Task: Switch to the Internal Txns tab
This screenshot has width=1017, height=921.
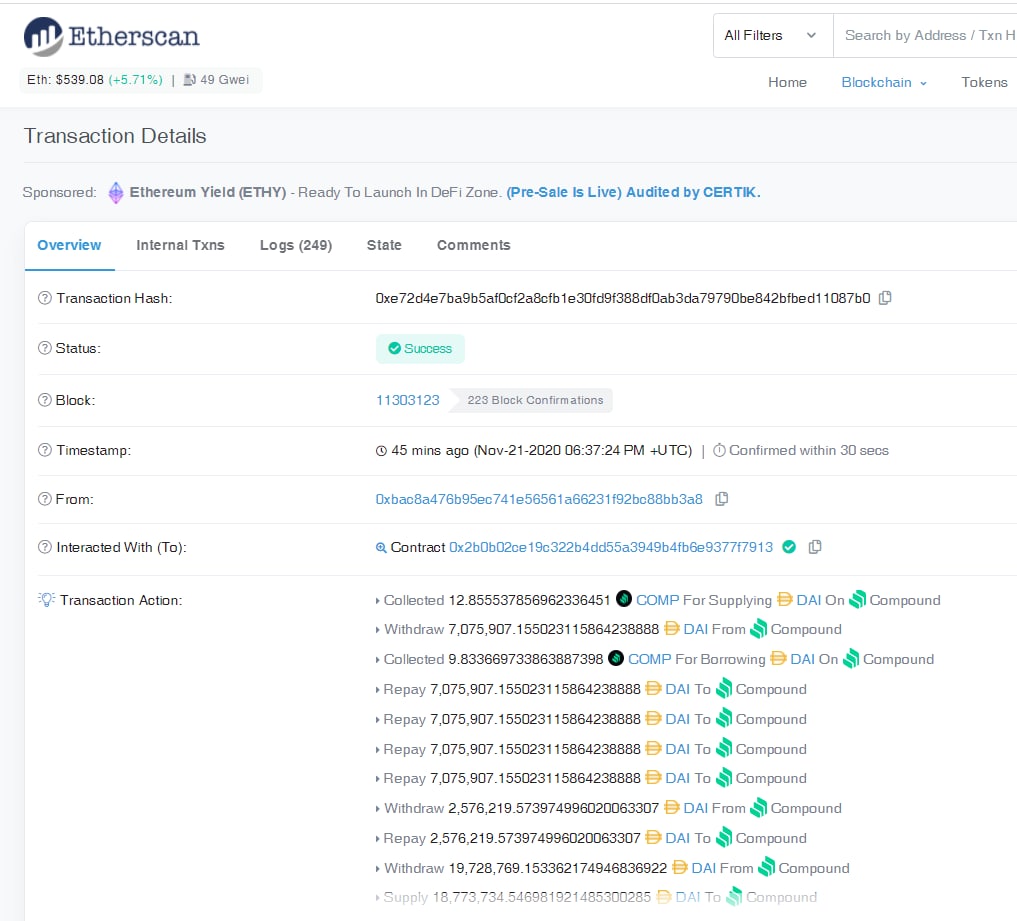Action: tap(180, 245)
